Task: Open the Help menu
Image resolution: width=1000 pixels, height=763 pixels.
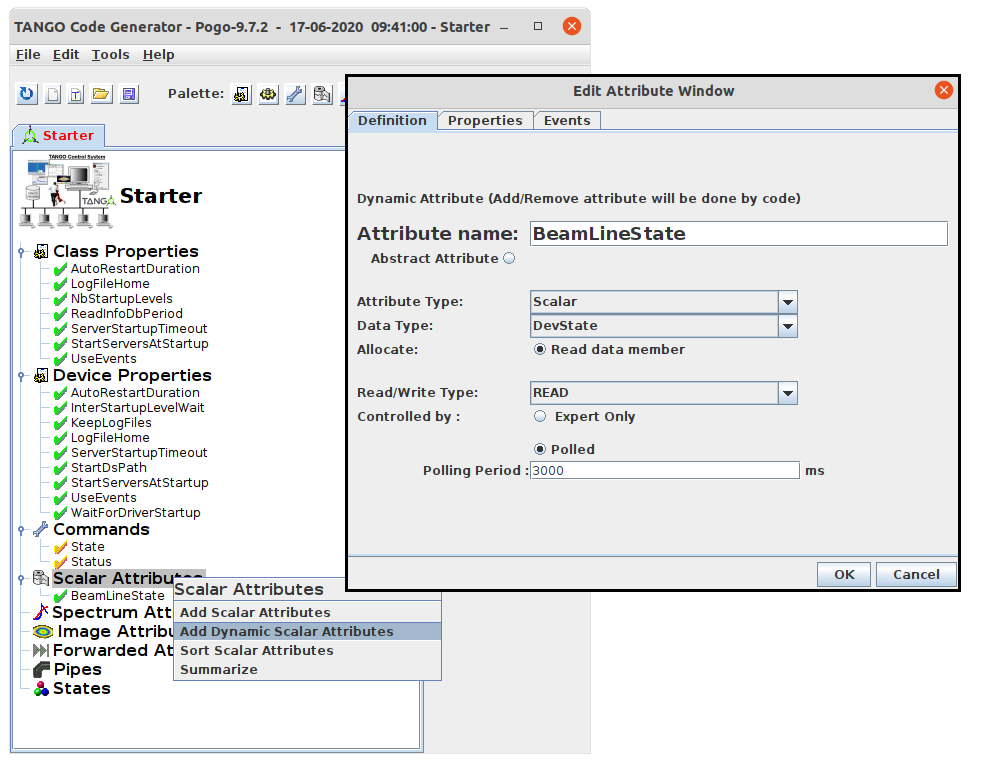Action: [158, 55]
